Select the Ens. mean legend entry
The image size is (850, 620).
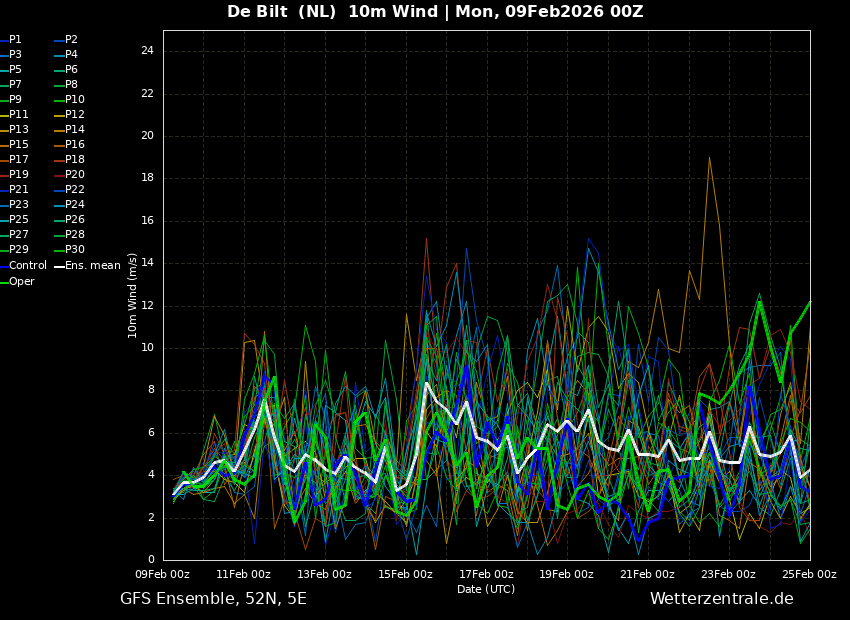pos(92,266)
